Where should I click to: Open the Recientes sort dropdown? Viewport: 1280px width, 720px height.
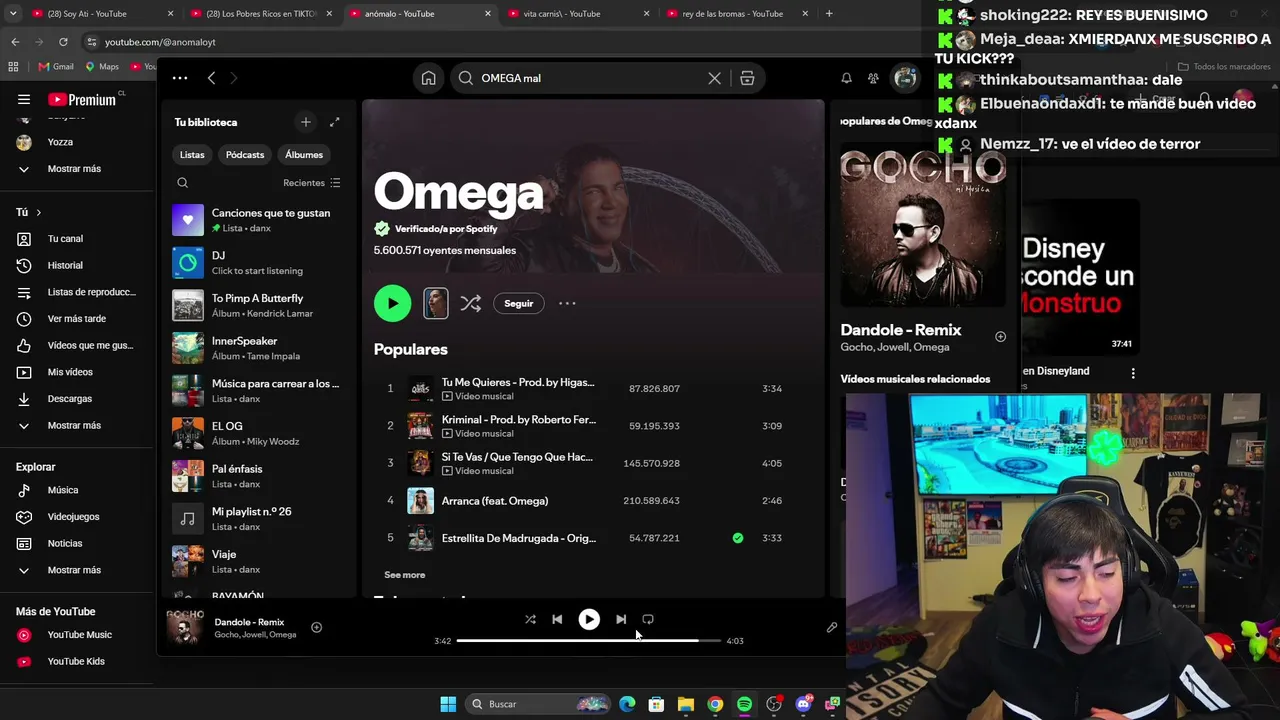(x=312, y=183)
